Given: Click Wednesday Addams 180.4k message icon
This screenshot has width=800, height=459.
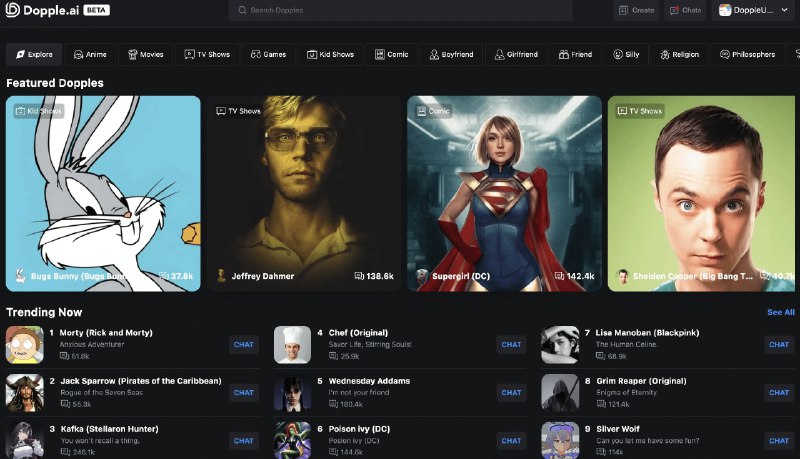Looking at the screenshot, I should point(333,404).
